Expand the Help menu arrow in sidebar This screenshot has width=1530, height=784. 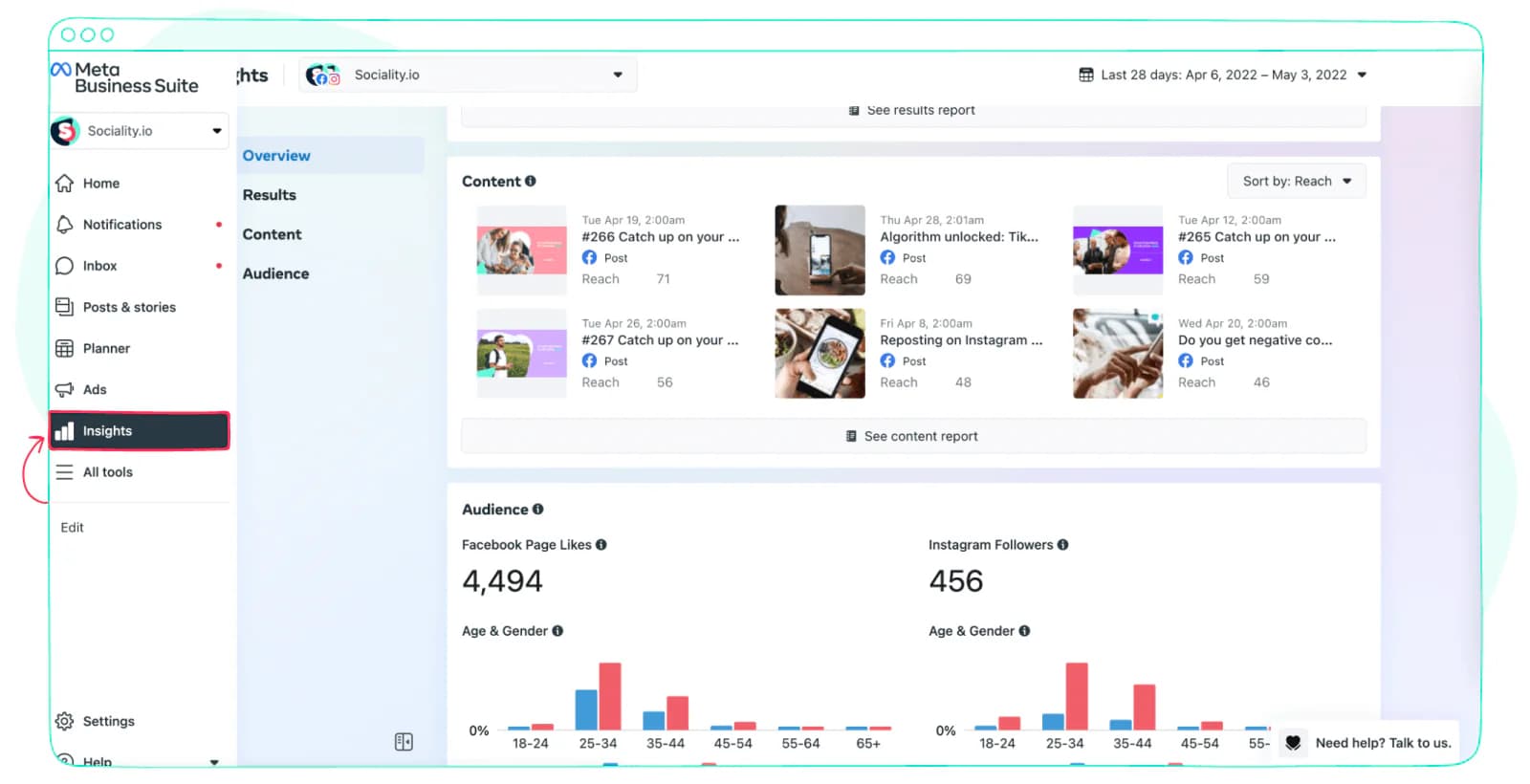214,761
